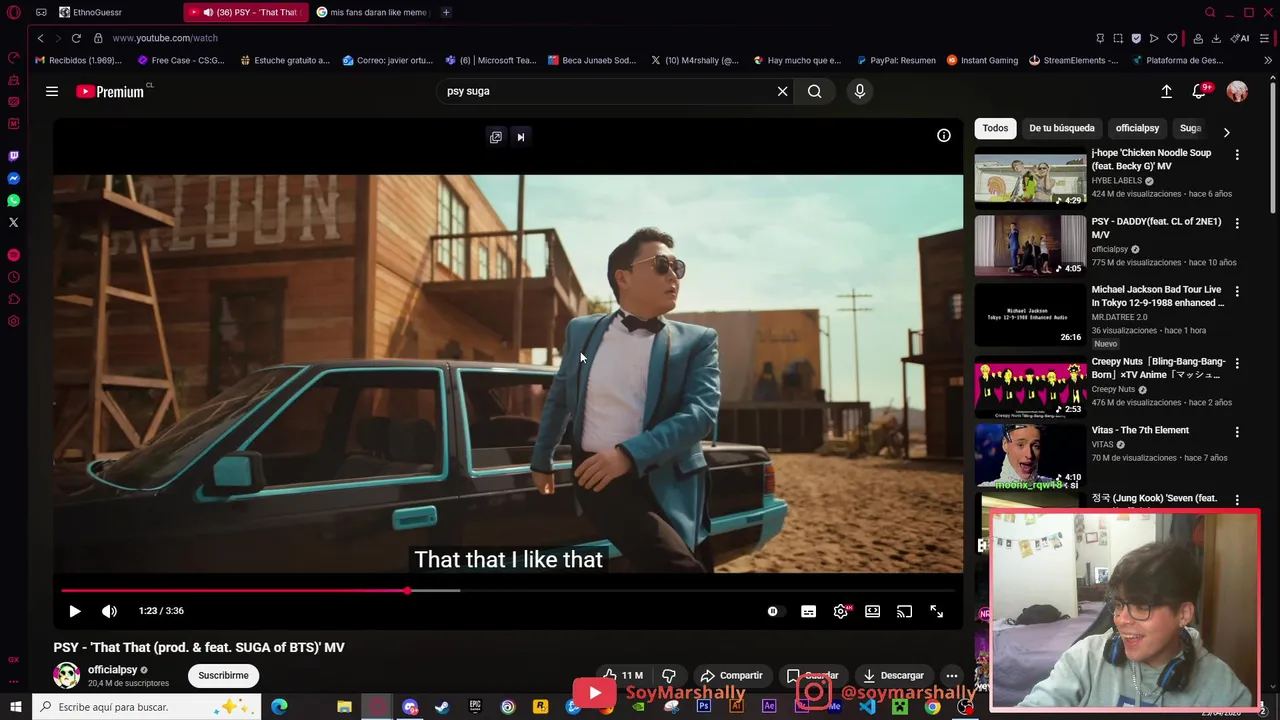The width and height of the screenshot is (1280, 720).
Task: Open options for Jung Kook 'Seven' video
Action: coord(1237,500)
